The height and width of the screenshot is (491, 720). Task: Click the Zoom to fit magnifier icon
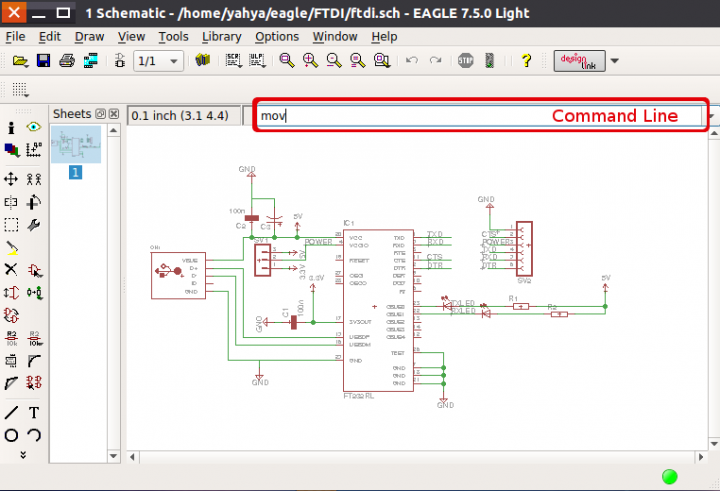287,61
